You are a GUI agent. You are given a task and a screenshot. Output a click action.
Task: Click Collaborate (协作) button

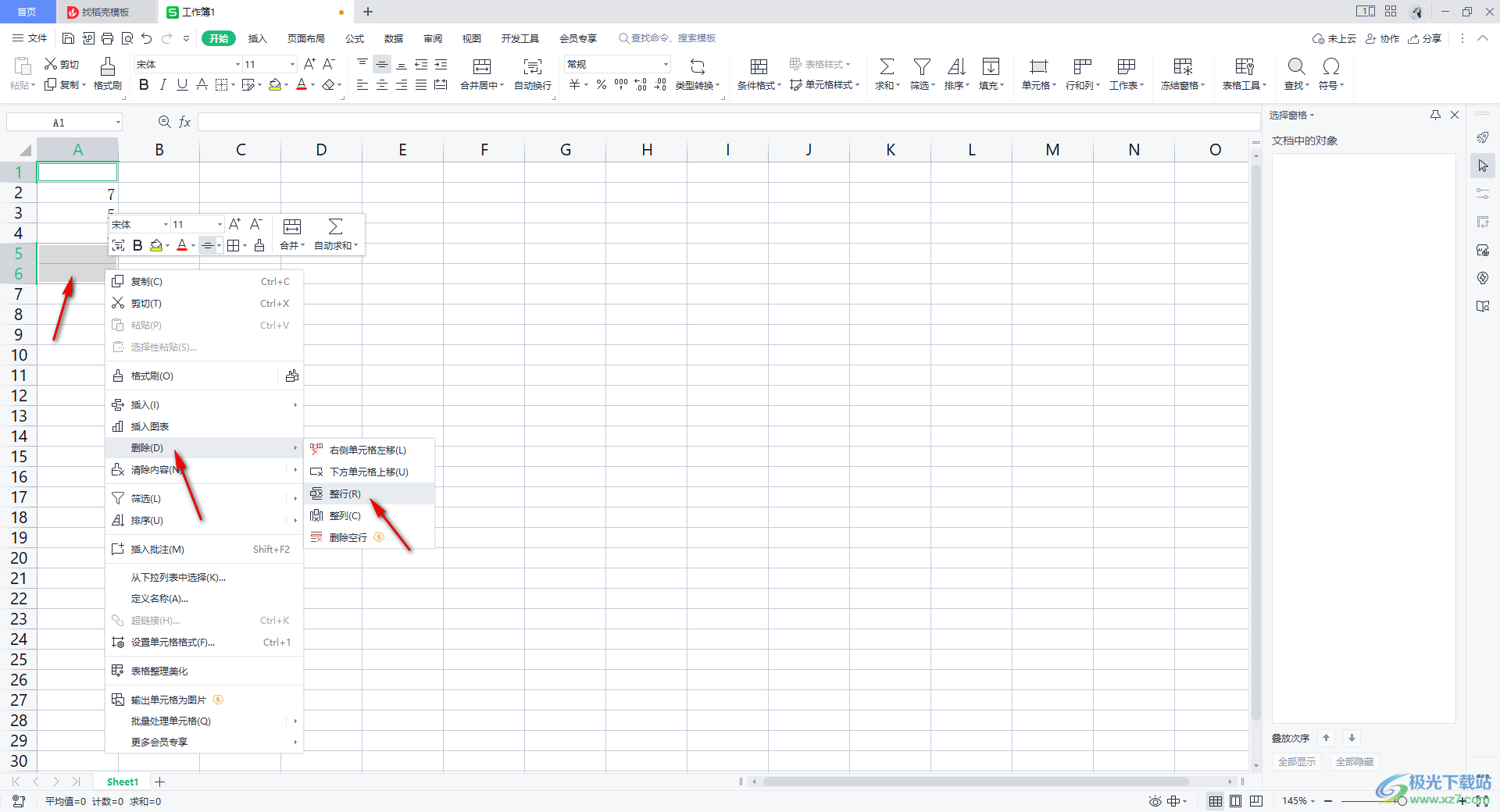[x=1382, y=38]
